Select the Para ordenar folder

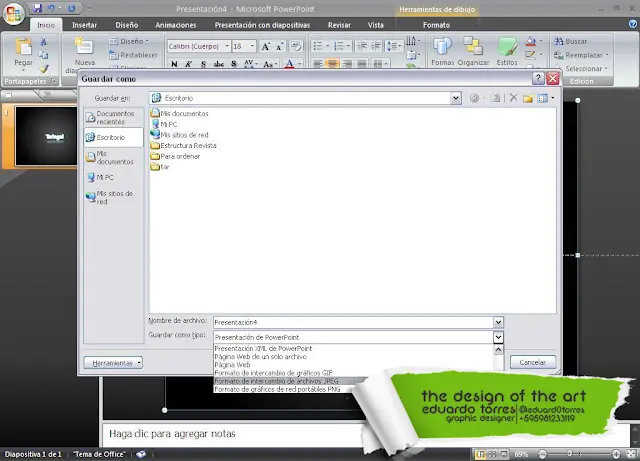click(180, 156)
